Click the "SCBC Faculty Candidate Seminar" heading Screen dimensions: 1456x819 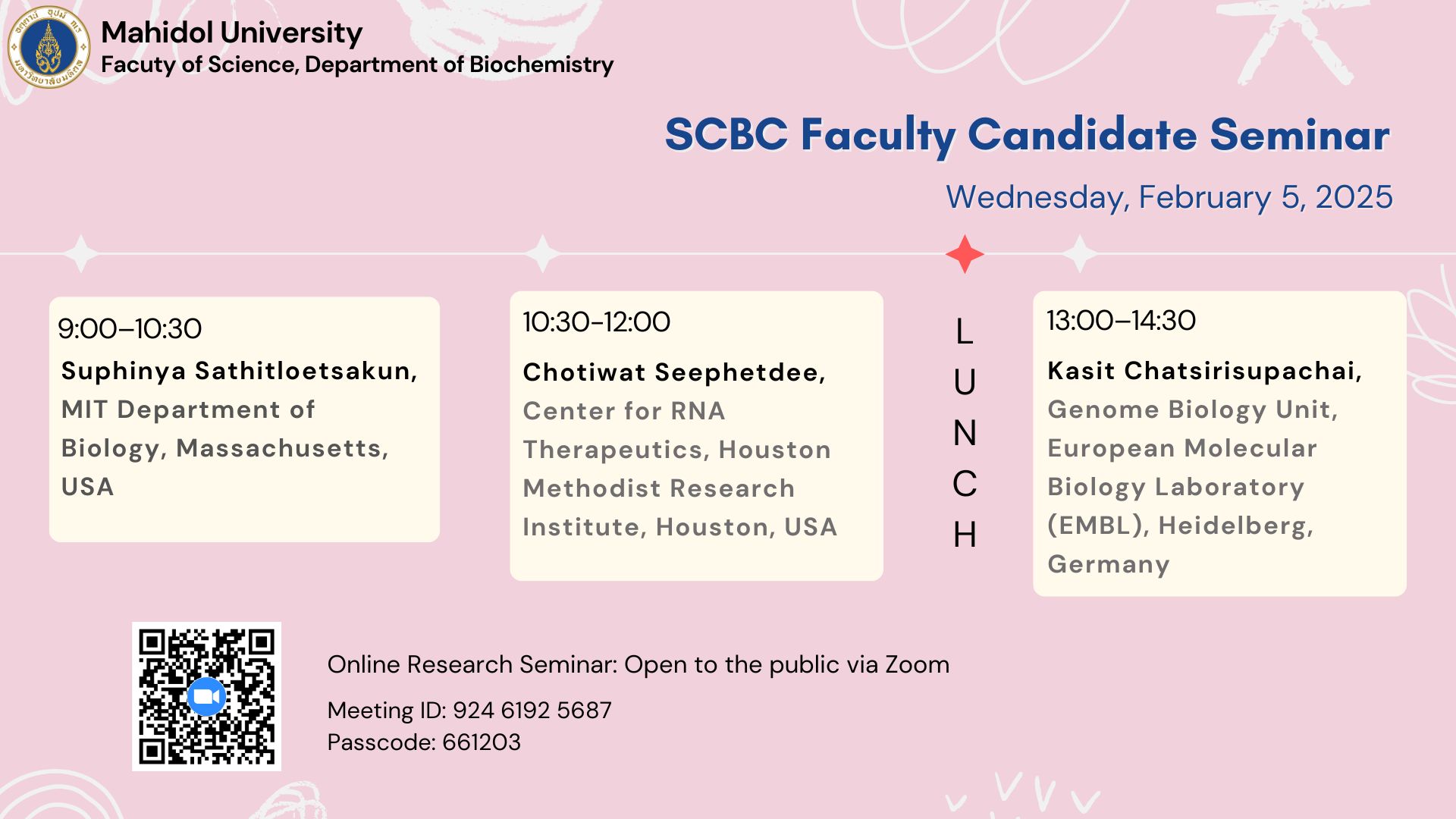click(x=1027, y=135)
